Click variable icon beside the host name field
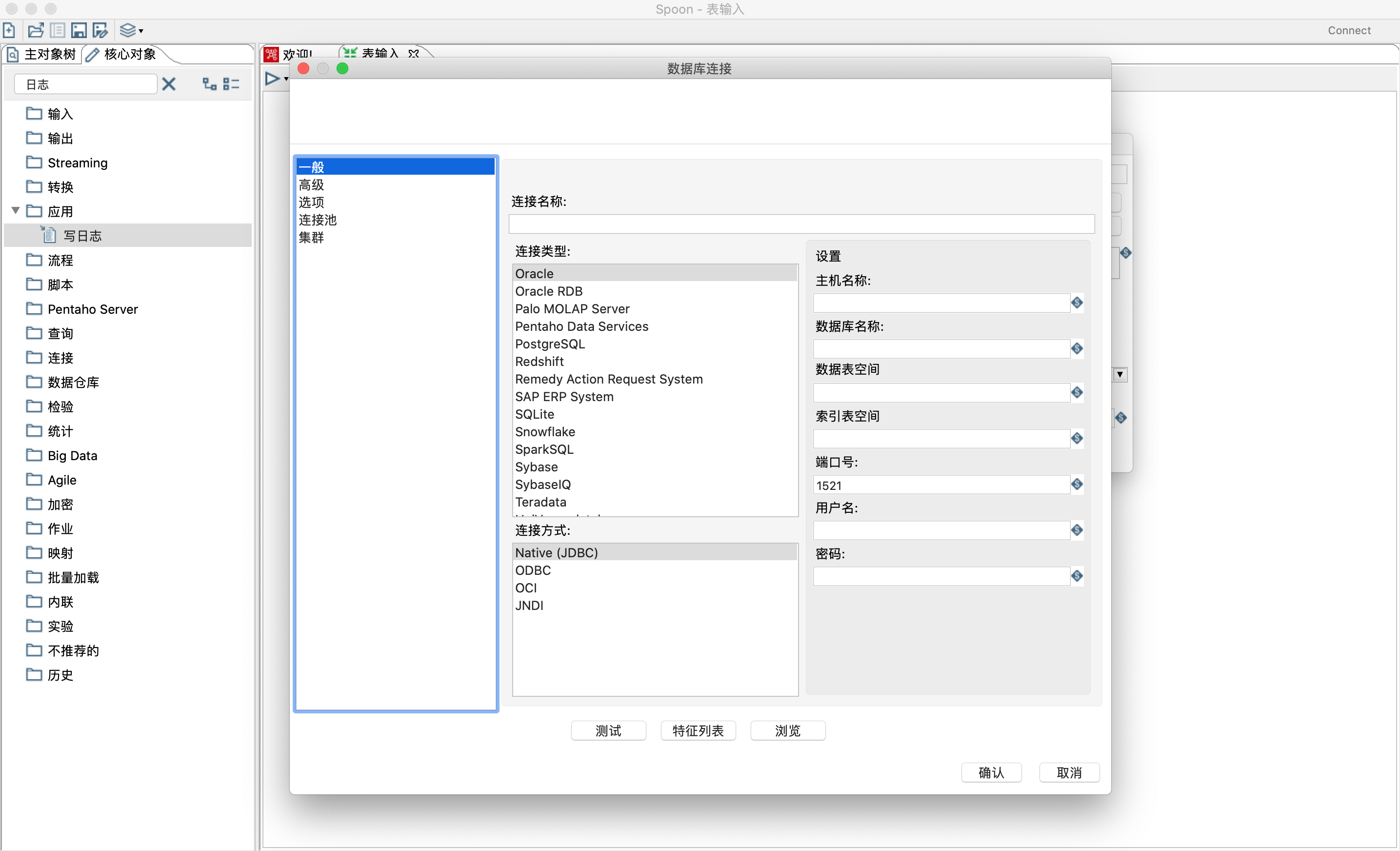Screen dimensions: 1400x851 pyautogui.click(x=1077, y=303)
